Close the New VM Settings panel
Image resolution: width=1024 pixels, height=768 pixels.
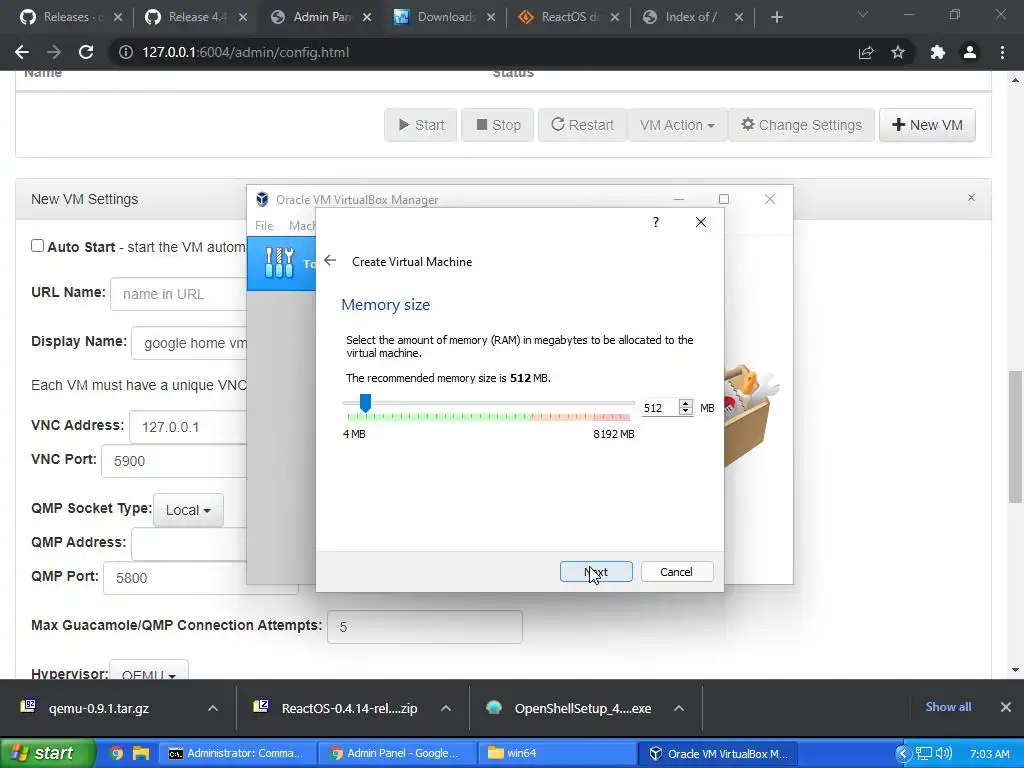[971, 197]
